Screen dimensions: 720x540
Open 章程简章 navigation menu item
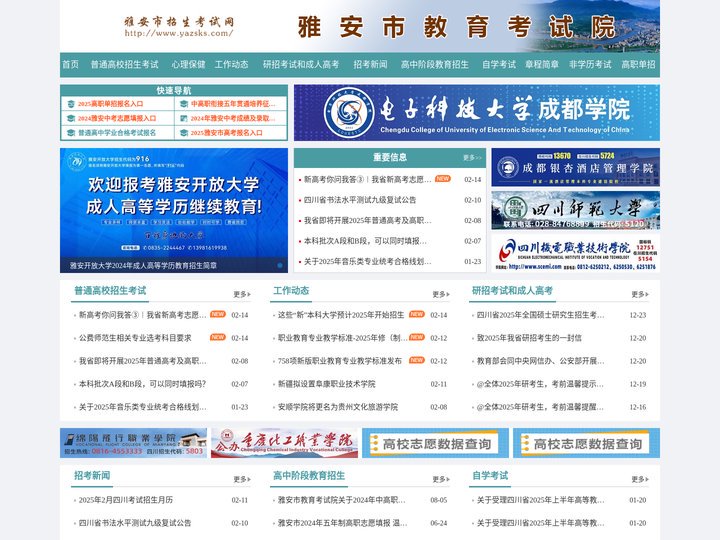(542, 64)
